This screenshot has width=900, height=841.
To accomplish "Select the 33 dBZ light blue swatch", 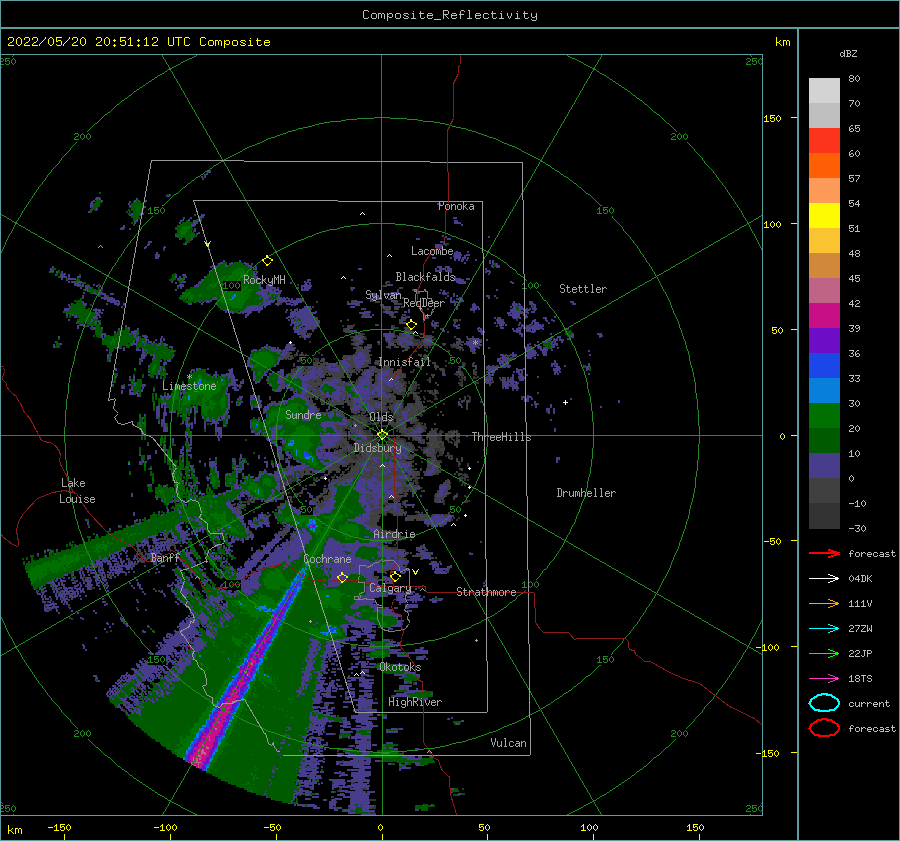I will pyautogui.click(x=824, y=391).
